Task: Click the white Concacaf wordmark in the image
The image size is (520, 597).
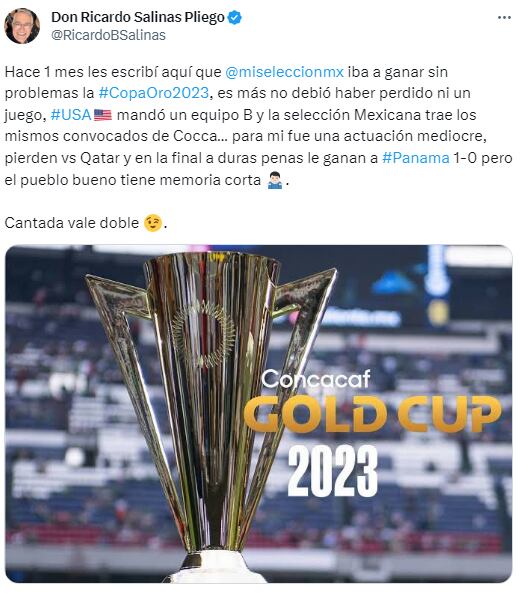Action: 316,379
